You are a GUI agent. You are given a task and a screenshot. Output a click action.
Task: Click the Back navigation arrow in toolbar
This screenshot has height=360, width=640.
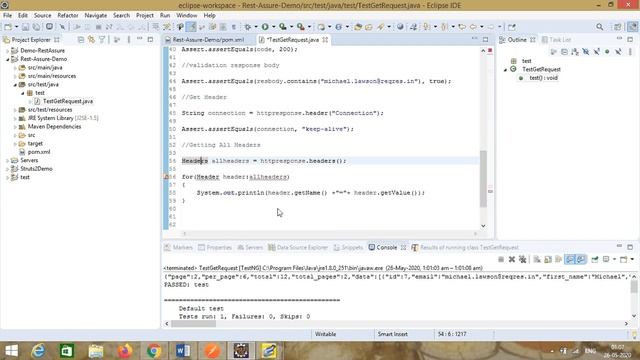473,27
